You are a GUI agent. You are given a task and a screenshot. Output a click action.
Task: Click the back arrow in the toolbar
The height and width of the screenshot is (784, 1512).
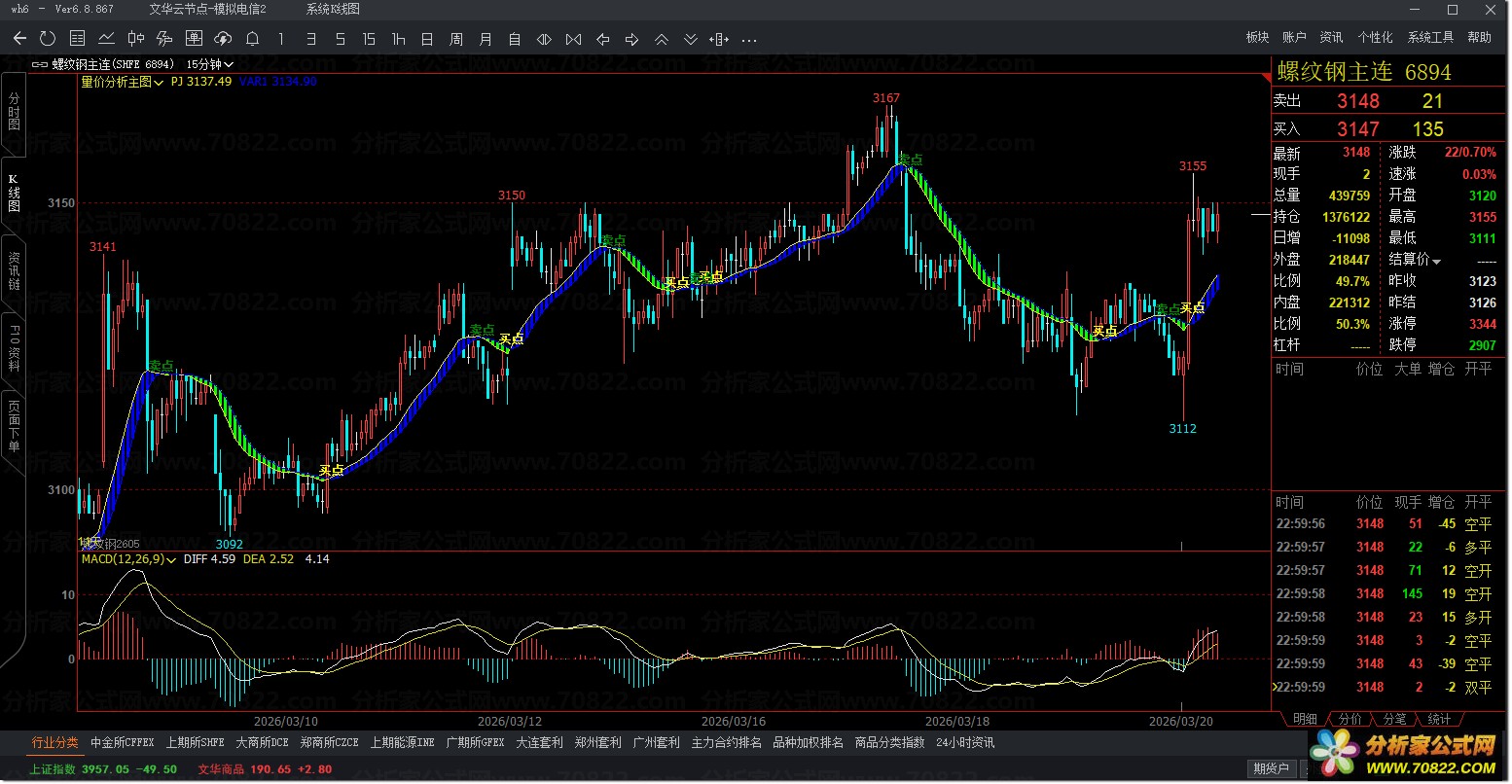point(19,39)
